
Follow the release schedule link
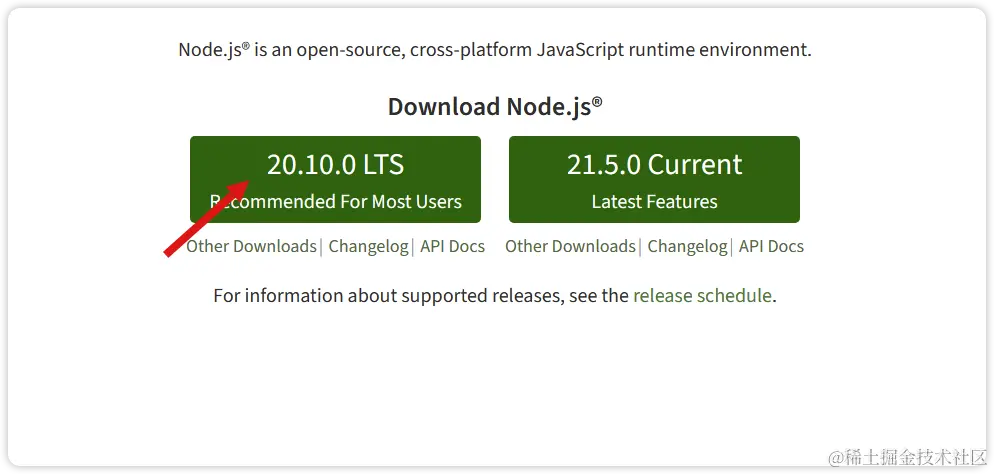(702, 295)
